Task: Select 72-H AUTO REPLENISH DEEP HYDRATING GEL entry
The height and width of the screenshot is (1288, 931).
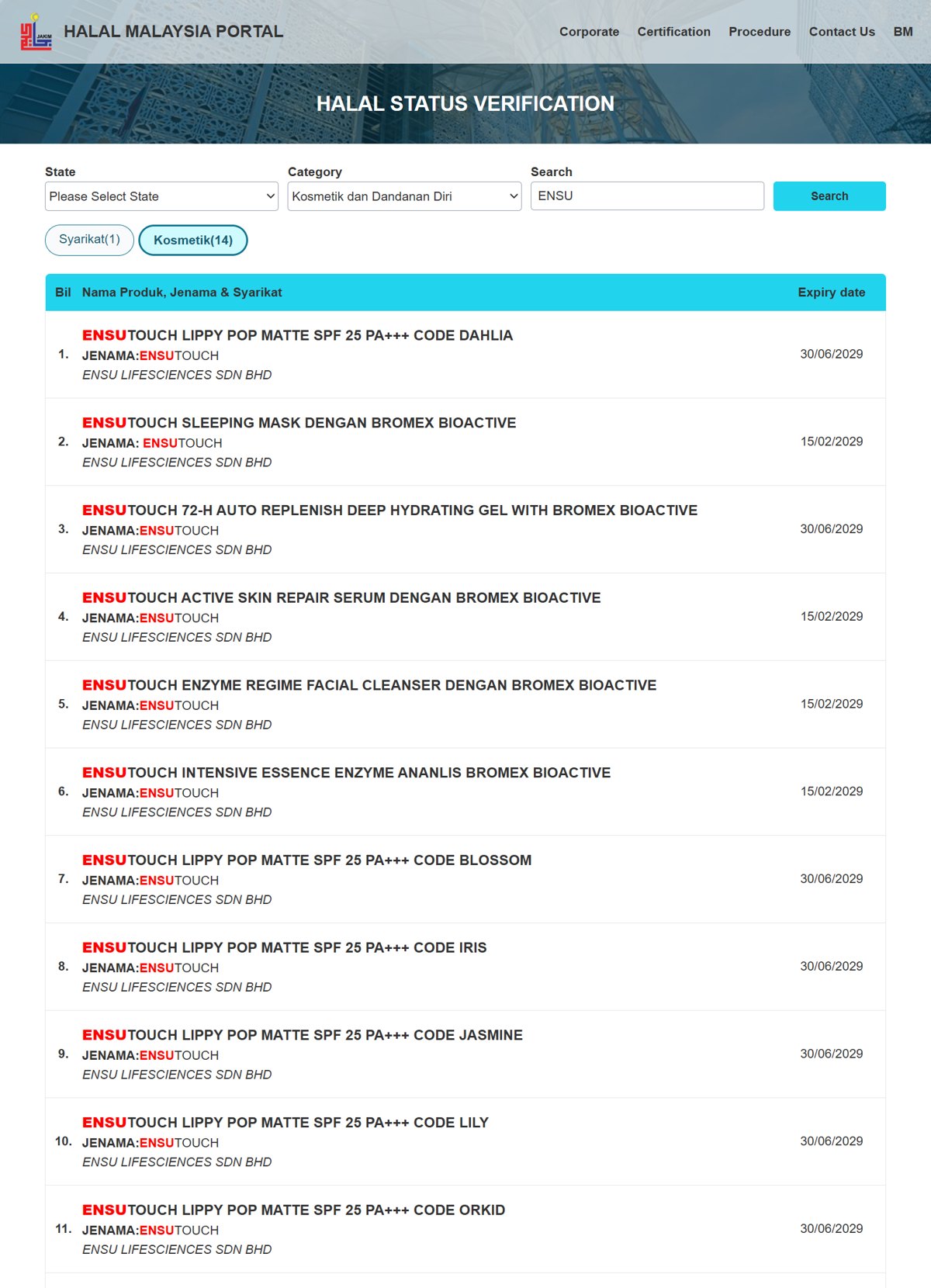Action: point(389,511)
